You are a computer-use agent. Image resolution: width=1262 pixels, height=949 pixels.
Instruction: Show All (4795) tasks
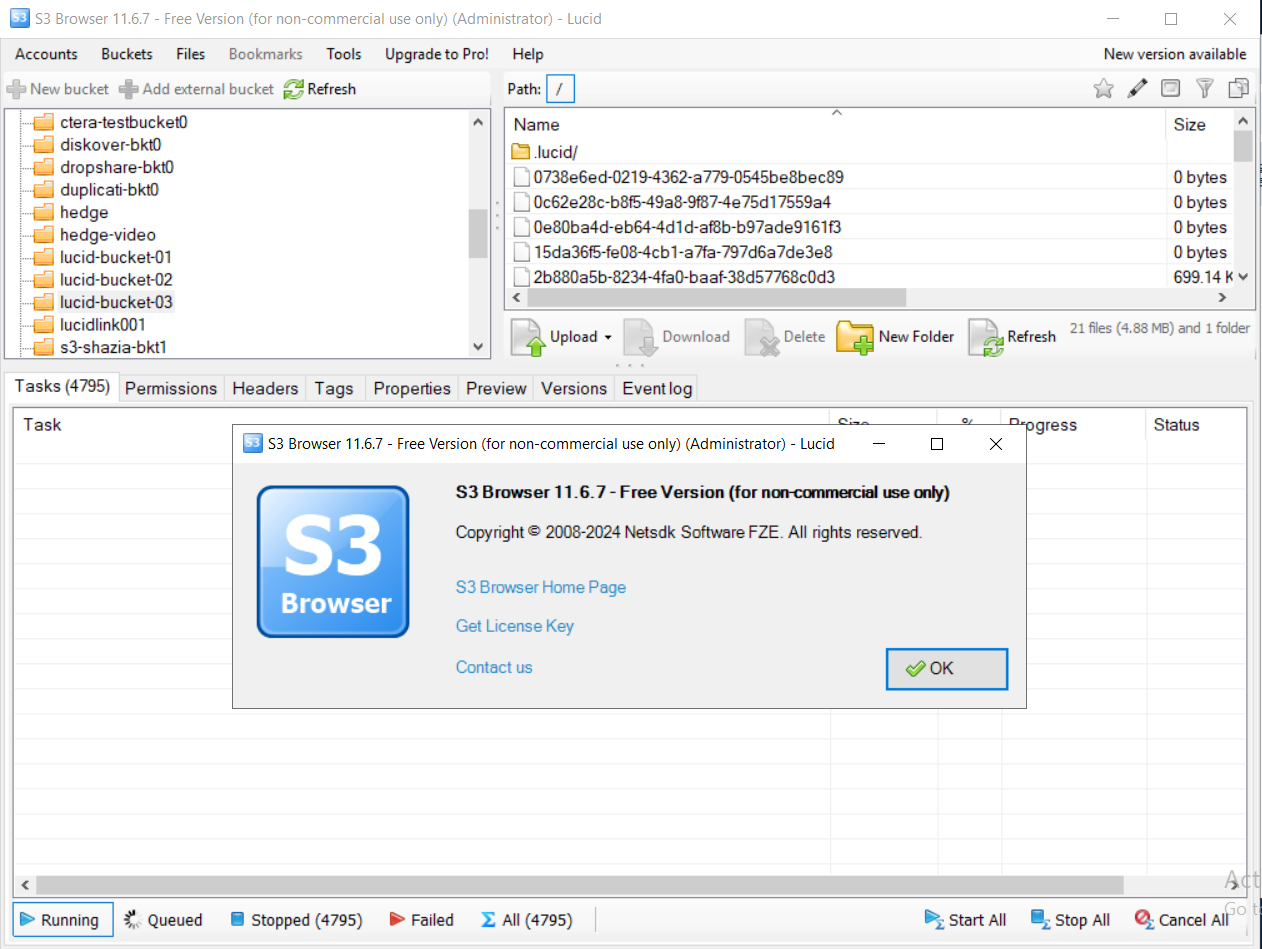[526, 920]
